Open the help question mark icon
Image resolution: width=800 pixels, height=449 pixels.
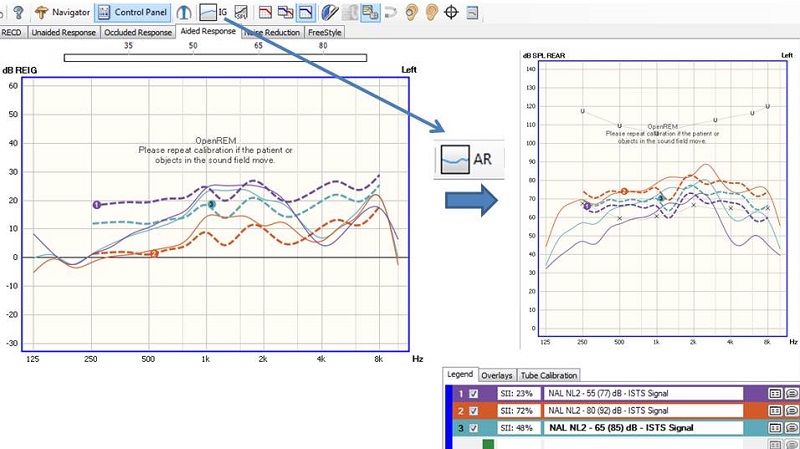click(18, 12)
